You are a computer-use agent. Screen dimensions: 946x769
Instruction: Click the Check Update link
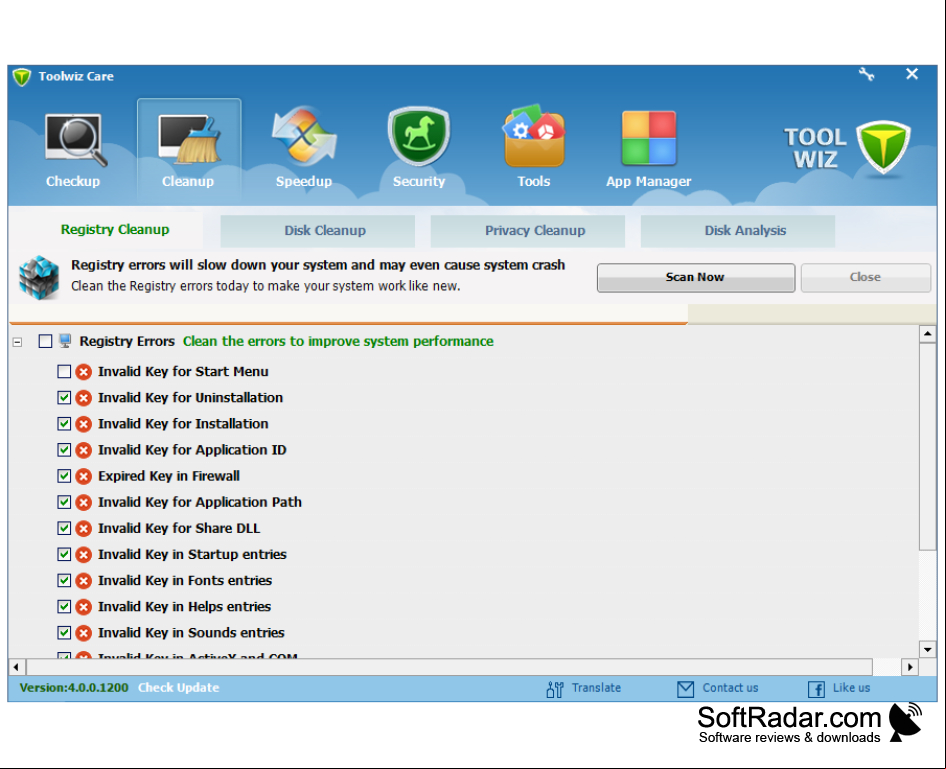pyautogui.click(x=179, y=688)
